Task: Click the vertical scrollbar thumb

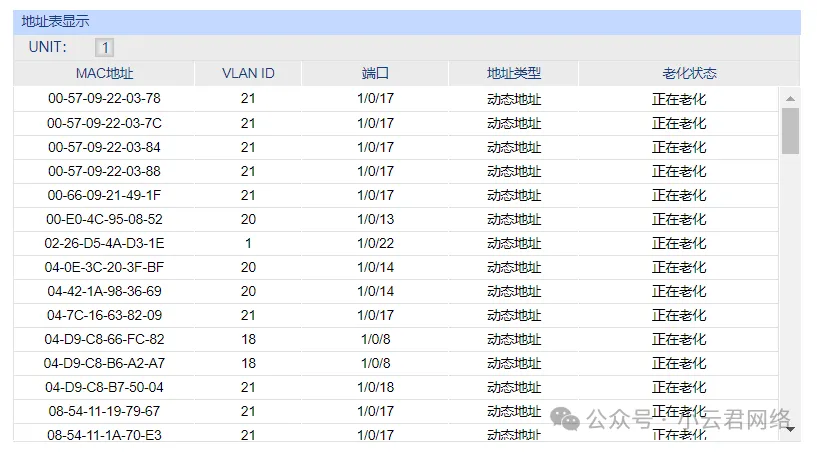Action: (790, 130)
